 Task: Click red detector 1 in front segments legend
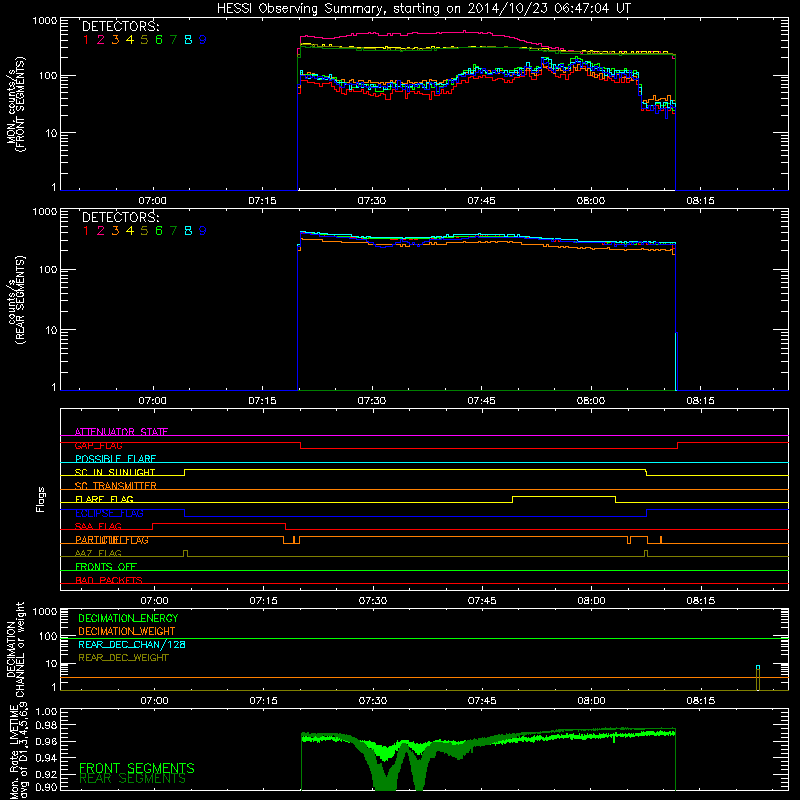(86, 40)
